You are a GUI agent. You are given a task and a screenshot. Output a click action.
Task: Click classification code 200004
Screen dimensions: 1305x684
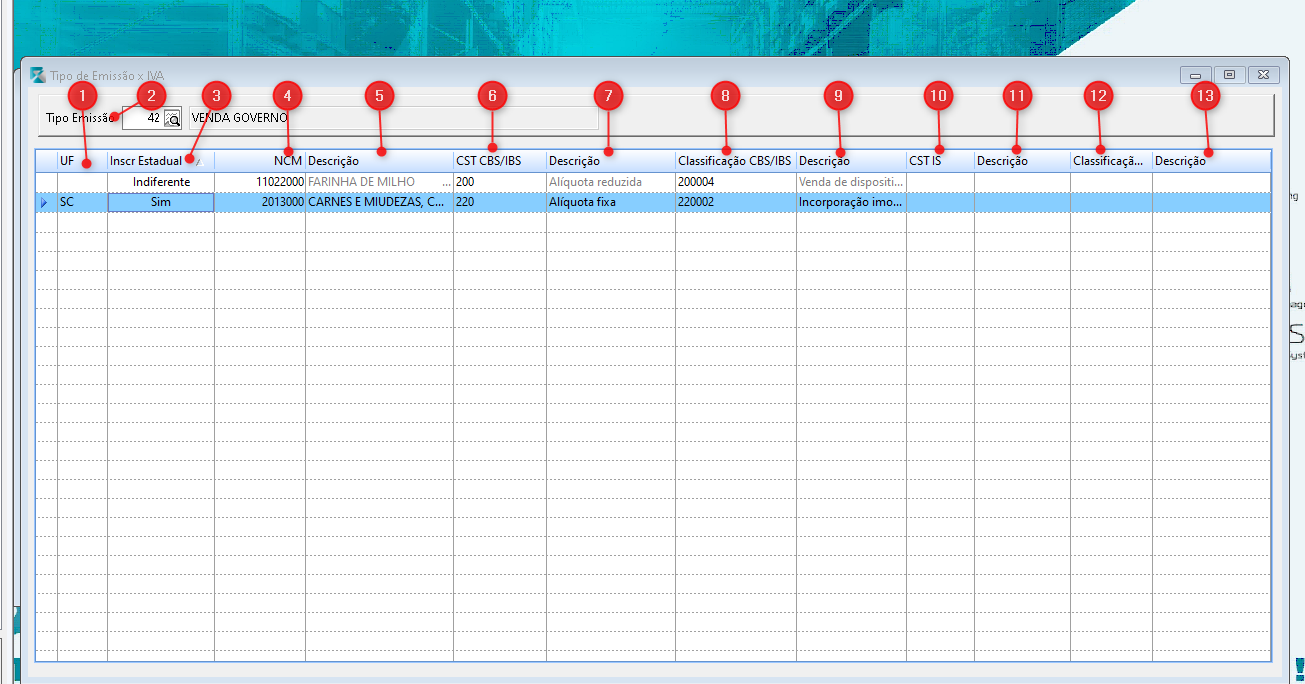click(736, 182)
